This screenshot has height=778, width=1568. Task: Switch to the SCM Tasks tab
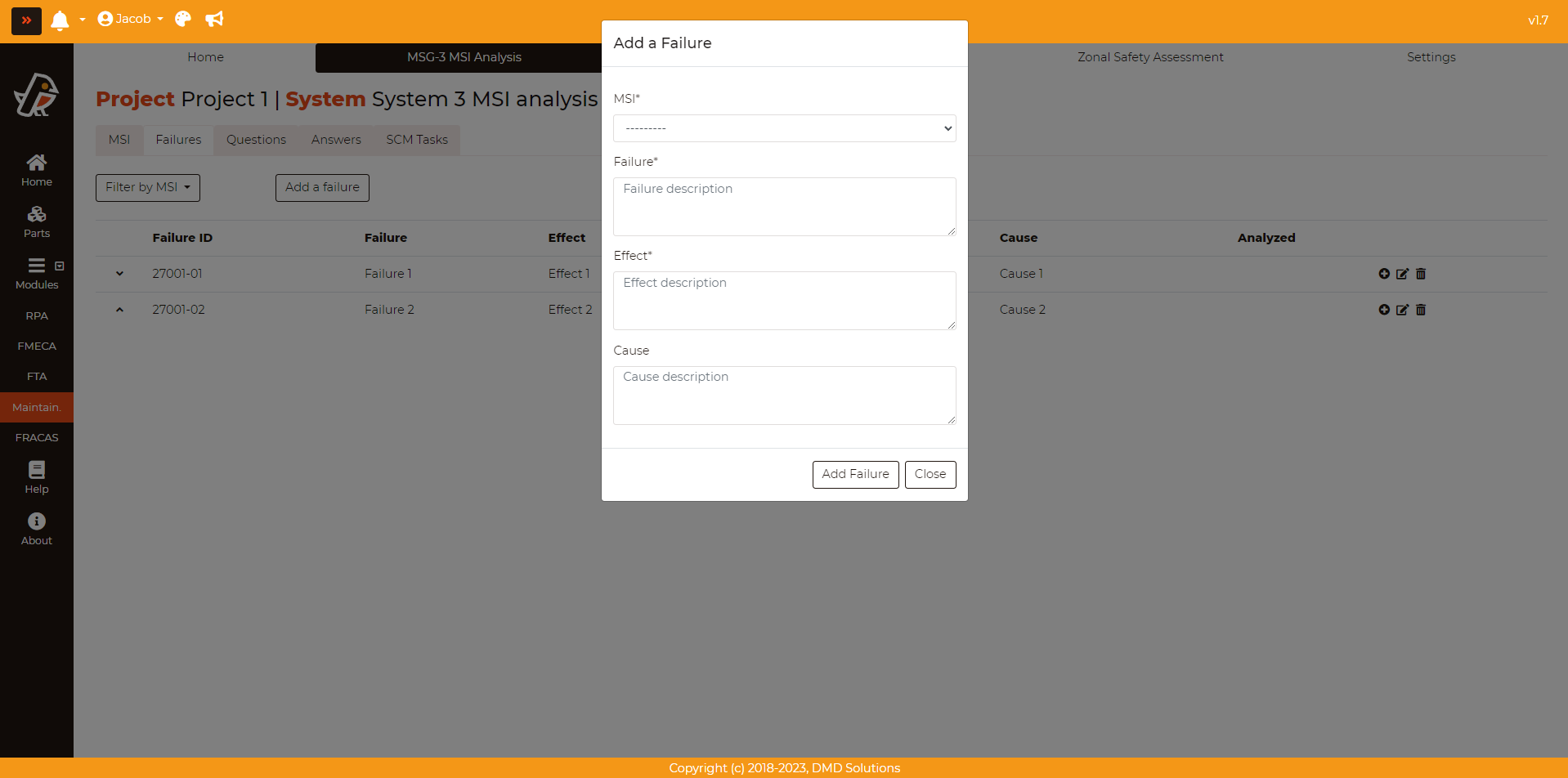(417, 140)
